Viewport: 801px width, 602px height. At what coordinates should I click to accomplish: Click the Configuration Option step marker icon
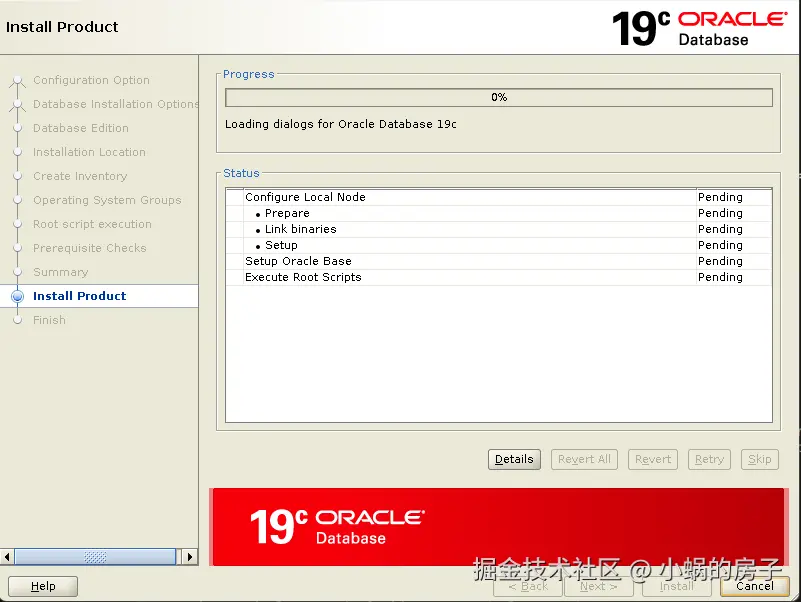[17, 81]
